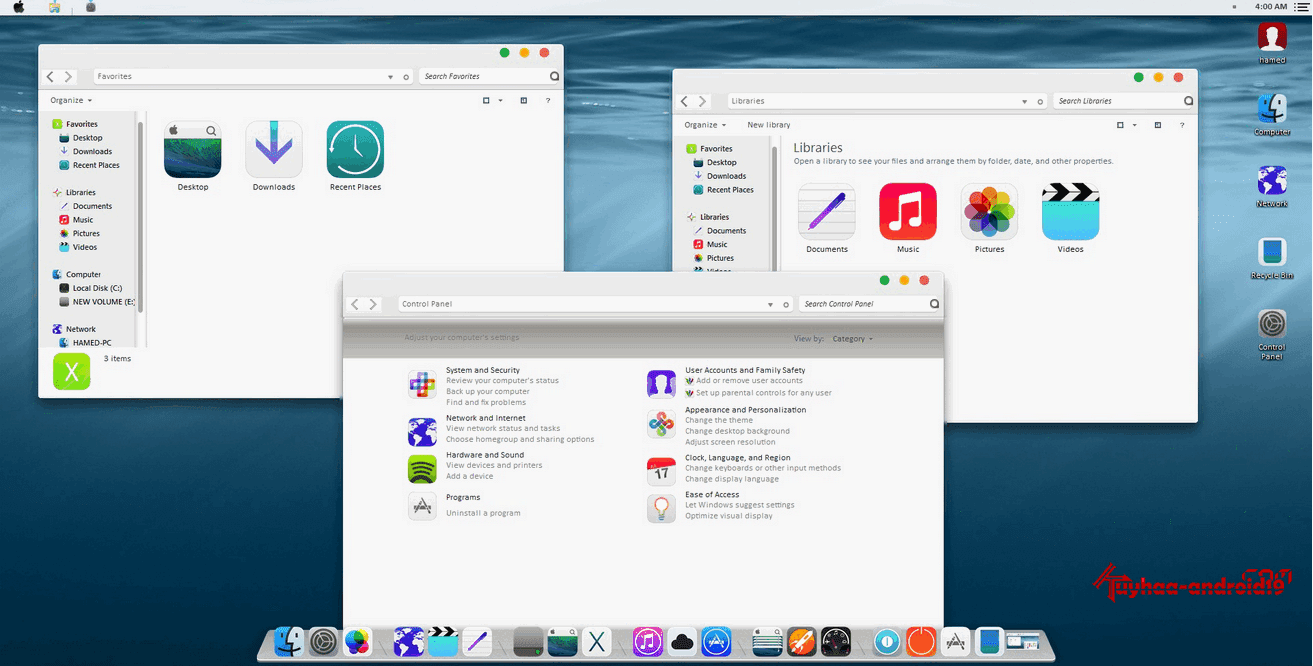
Task: Open the Dashboard gauge icon in dock
Action: click(835, 641)
